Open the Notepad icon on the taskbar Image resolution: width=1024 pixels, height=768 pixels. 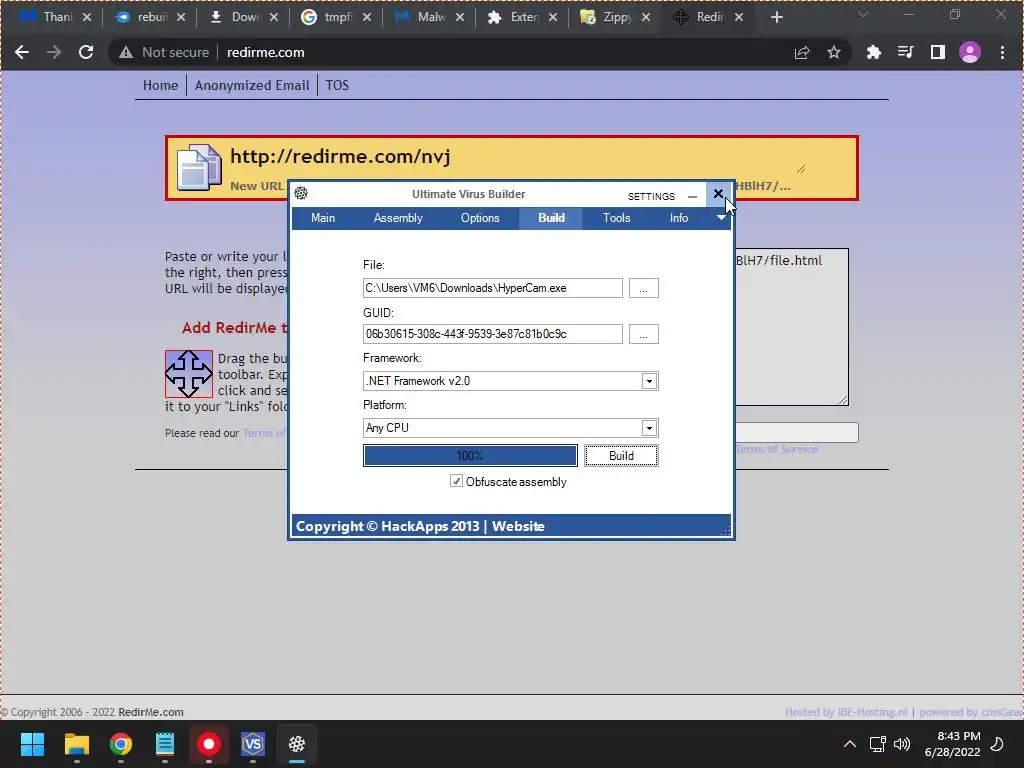(x=165, y=744)
